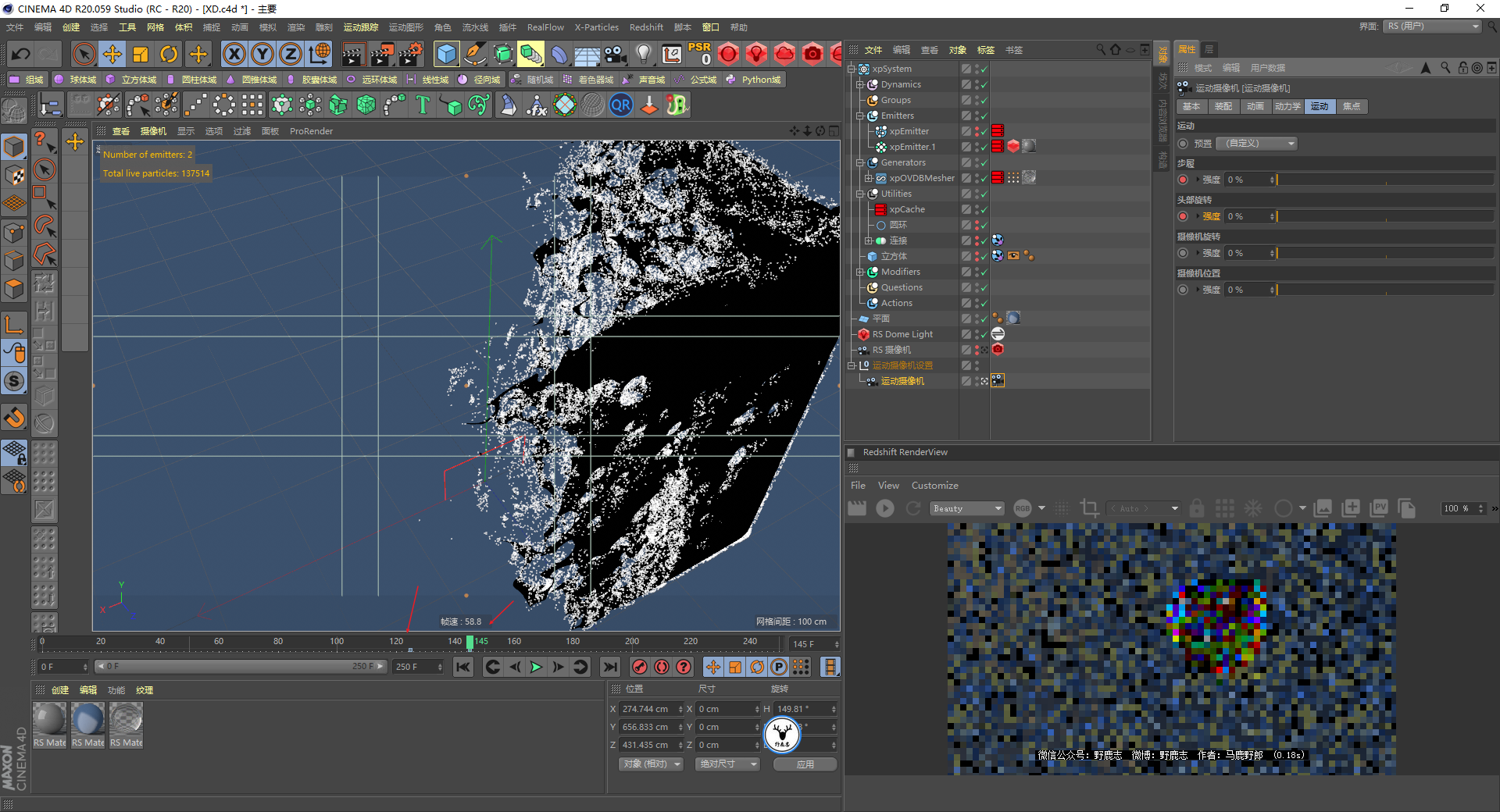Open the Redshift menu
Viewport: 1500px width, 812px height.
tap(646, 27)
